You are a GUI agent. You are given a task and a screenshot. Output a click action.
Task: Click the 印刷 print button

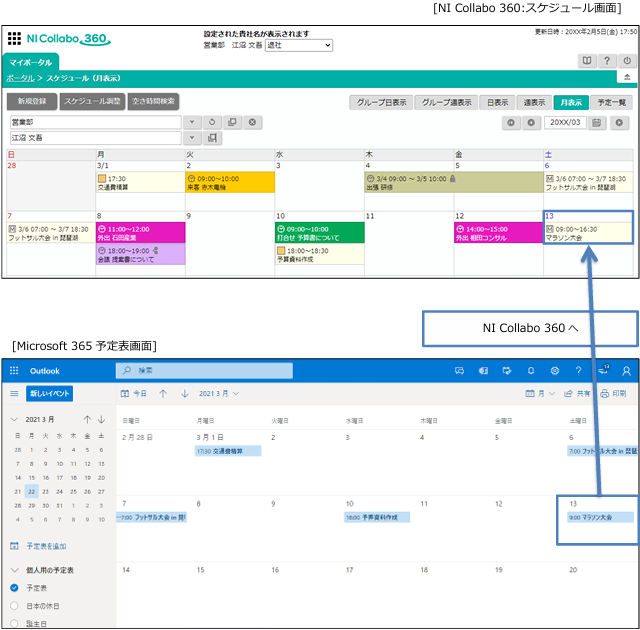coord(613,393)
